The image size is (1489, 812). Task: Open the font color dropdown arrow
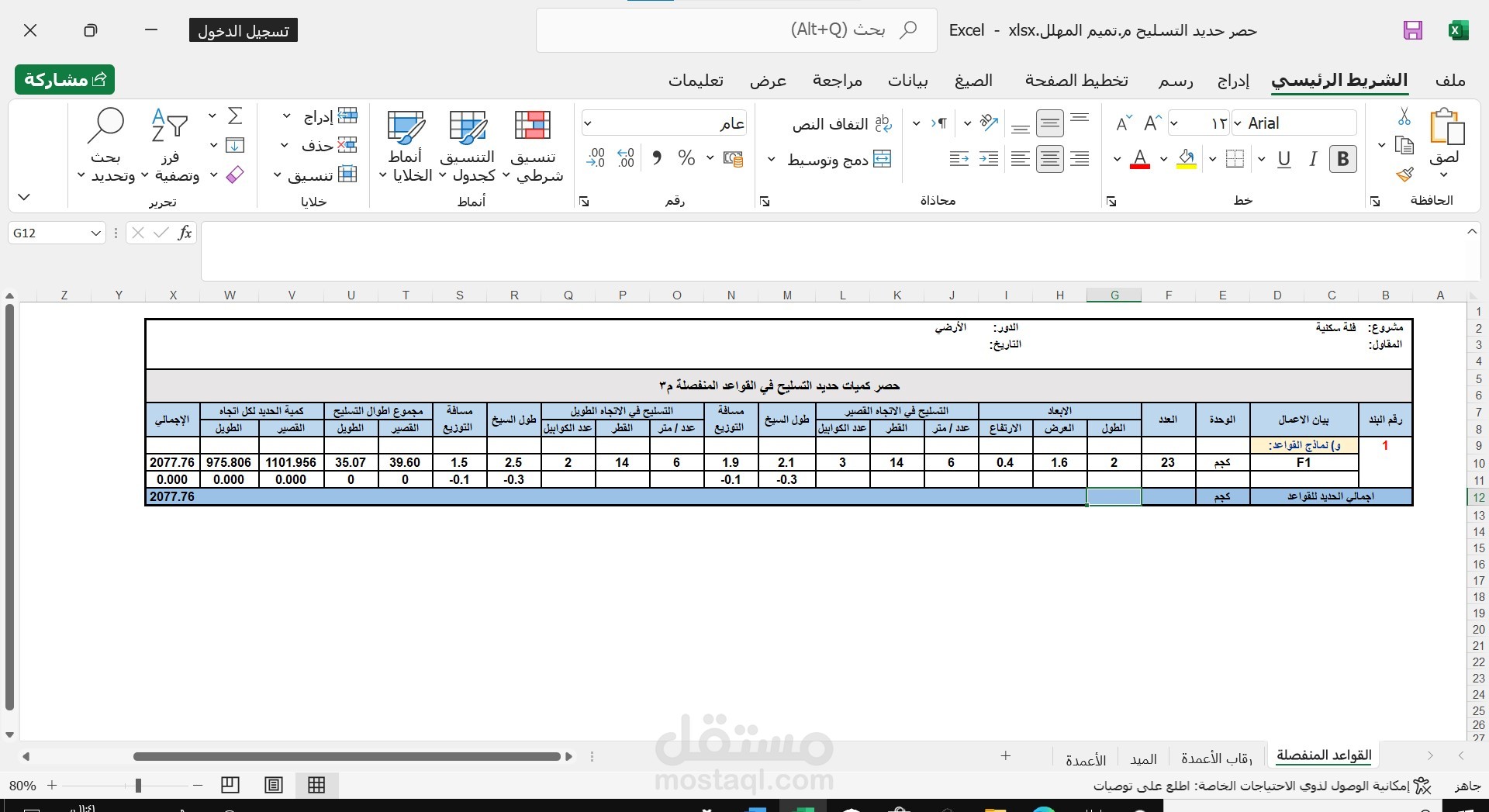pos(1117,160)
